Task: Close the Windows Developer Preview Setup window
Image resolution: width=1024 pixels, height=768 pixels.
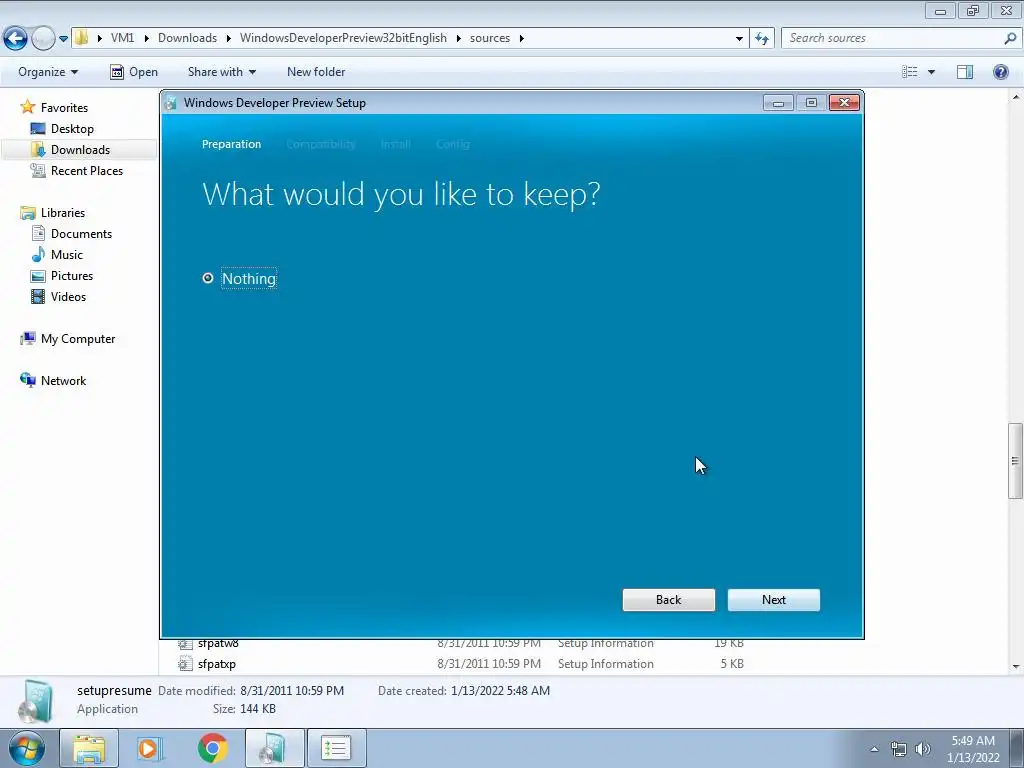Action: (x=844, y=103)
